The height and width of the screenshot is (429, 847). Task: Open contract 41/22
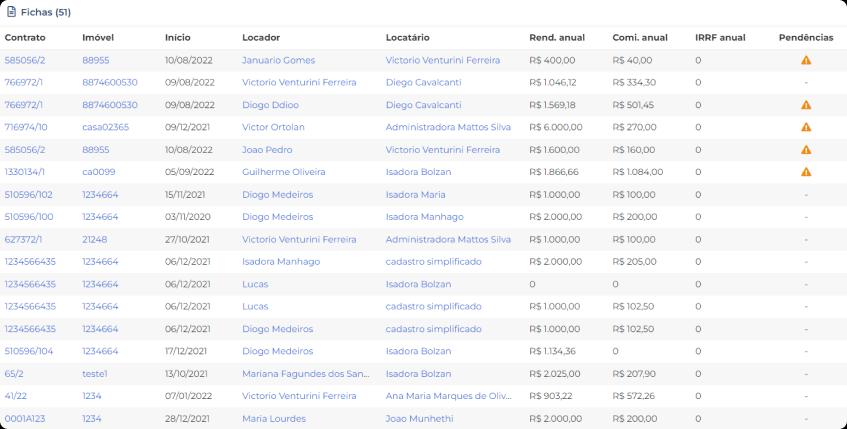click(16, 396)
